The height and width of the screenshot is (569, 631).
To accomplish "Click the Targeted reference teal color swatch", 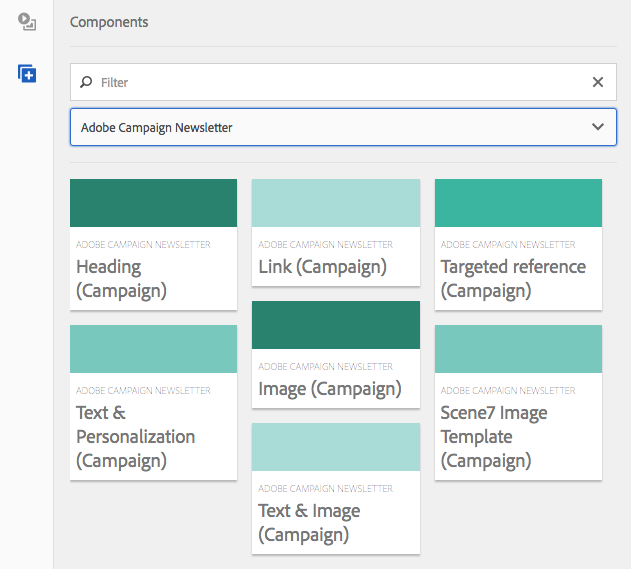I will pyautogui.click(x=518, y=203).
